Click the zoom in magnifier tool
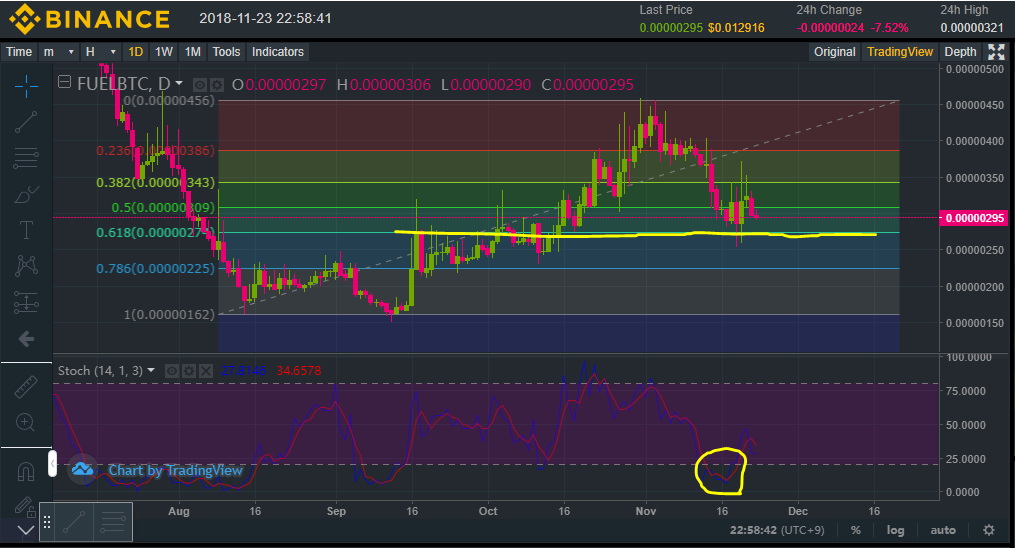 (26, 423)
